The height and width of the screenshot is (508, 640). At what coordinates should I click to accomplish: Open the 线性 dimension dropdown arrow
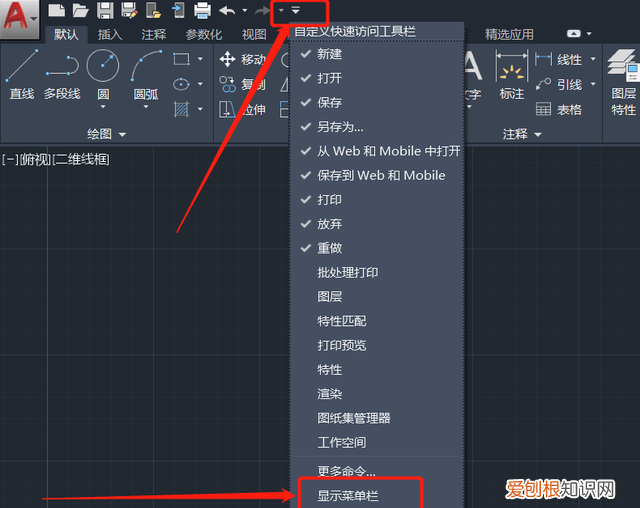593,59
